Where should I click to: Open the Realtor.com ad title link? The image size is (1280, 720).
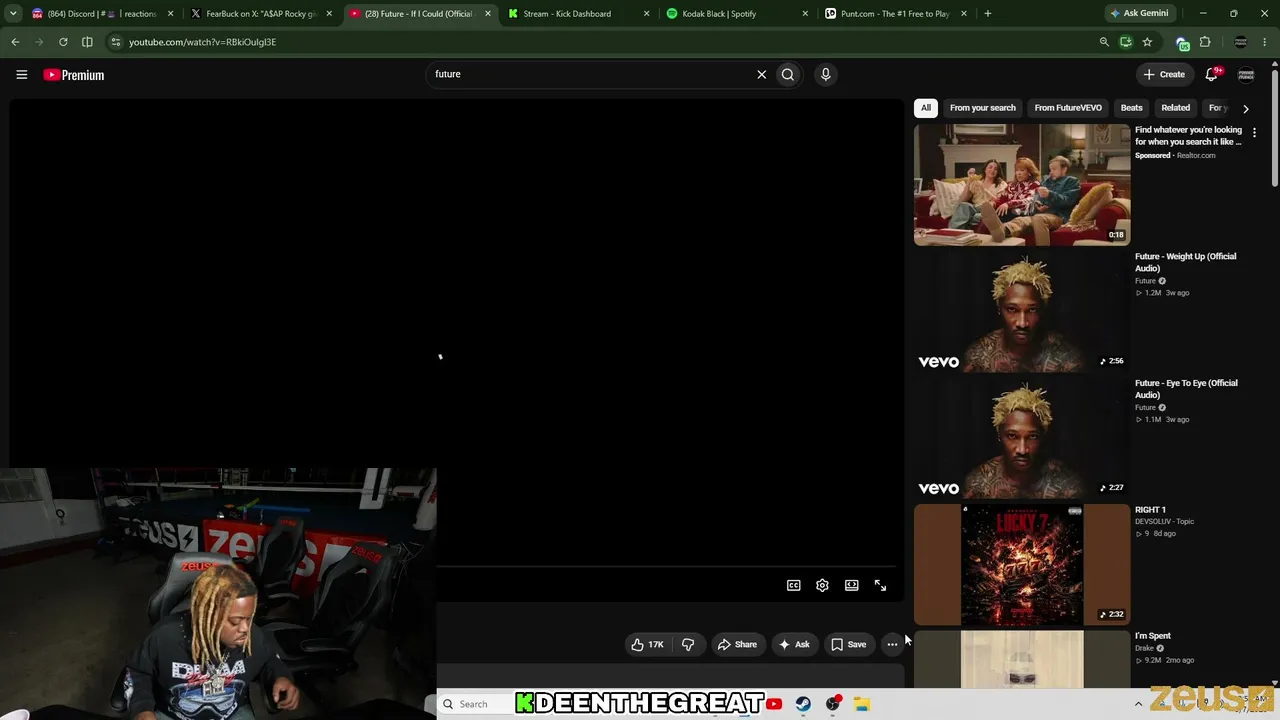click(x=1188, y=135)
